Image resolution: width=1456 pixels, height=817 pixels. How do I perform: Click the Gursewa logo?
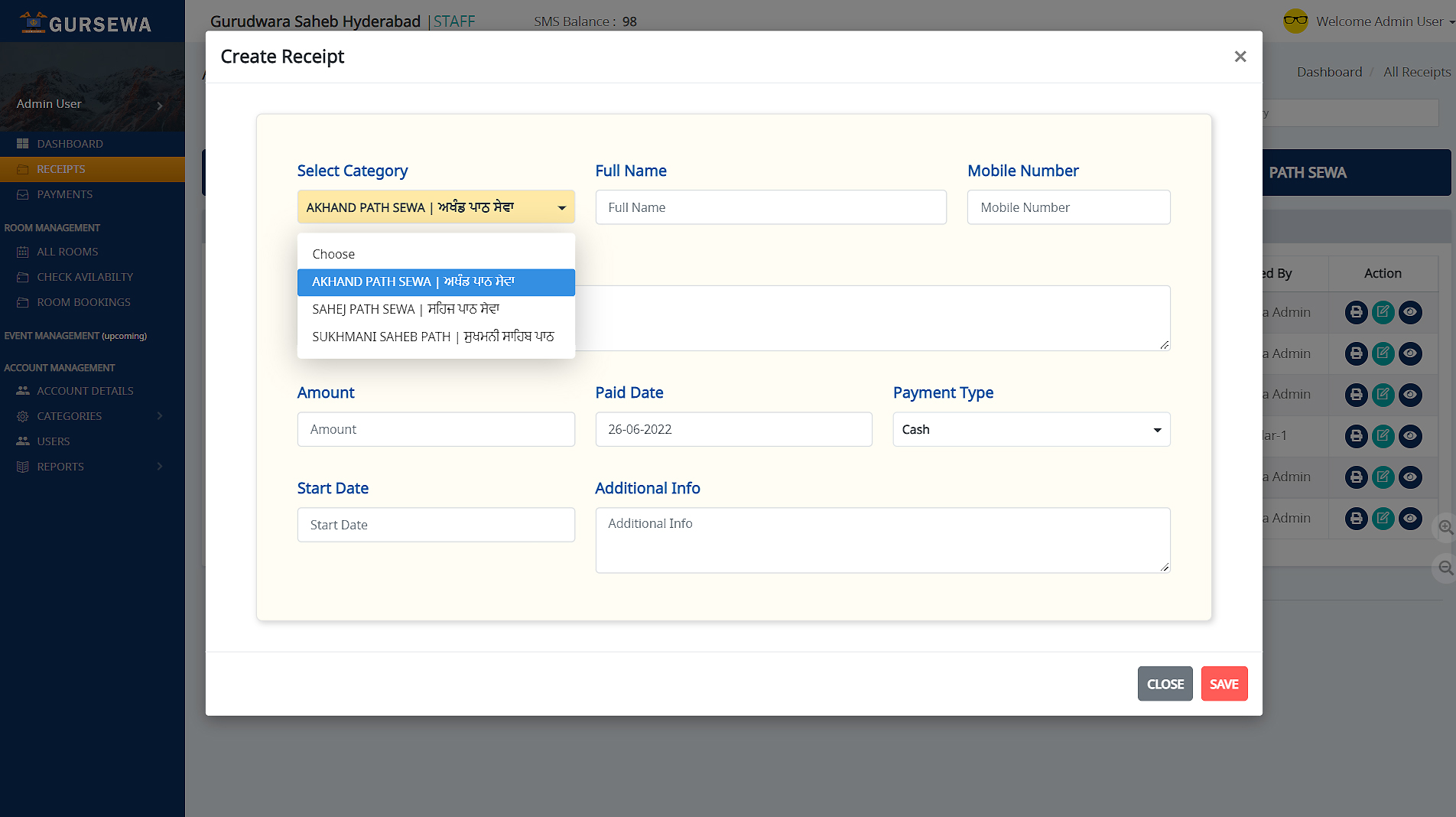click(x=86, y=23)
